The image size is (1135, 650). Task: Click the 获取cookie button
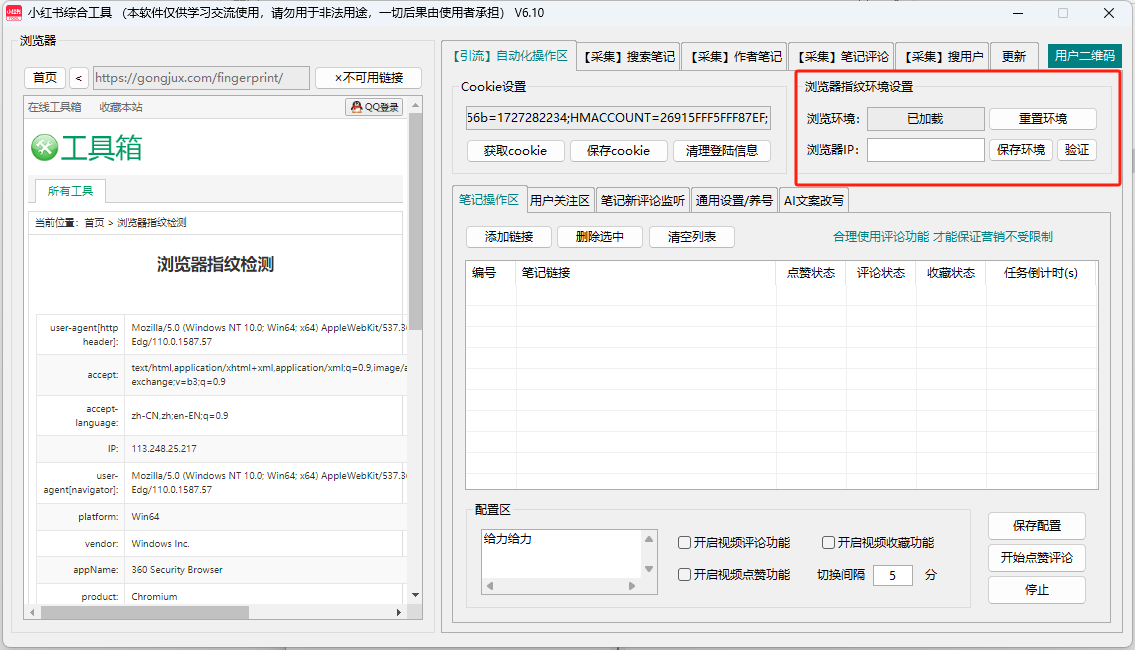(x=515, y=151)
